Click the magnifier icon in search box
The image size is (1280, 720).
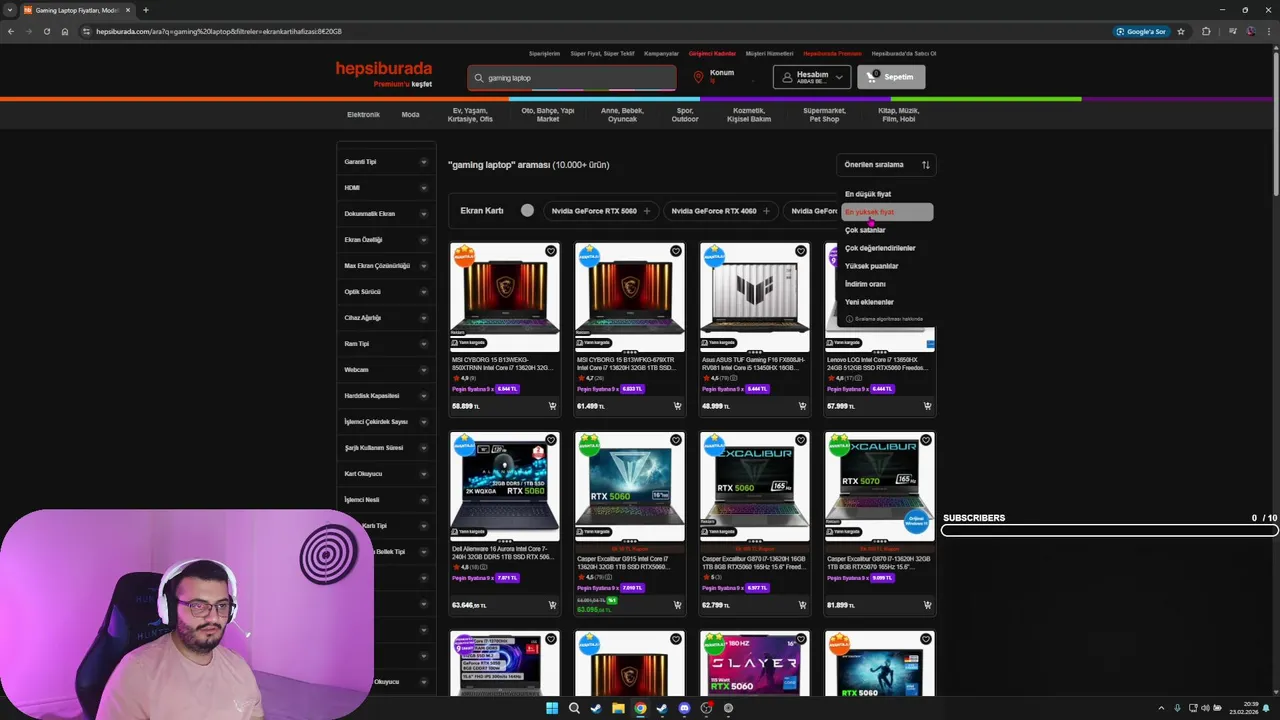click(479, 78)
